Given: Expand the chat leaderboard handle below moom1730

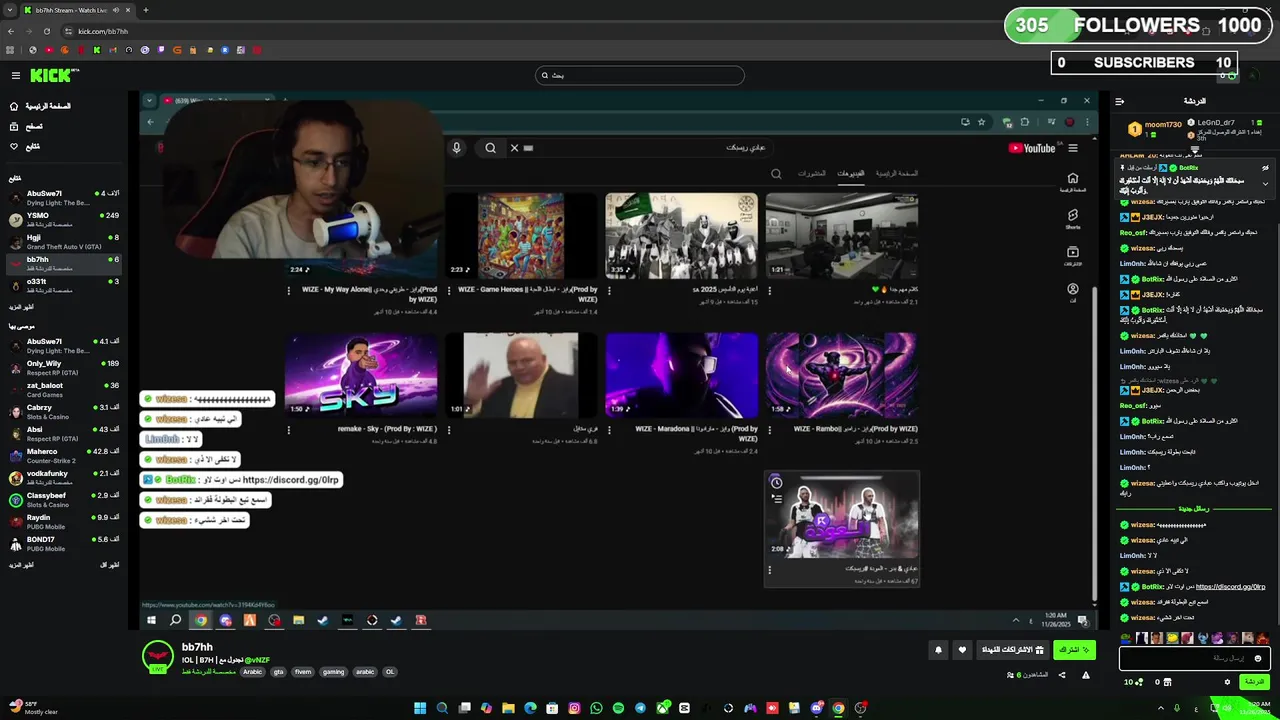Looking at the screenshot, I should point(1194,150).
